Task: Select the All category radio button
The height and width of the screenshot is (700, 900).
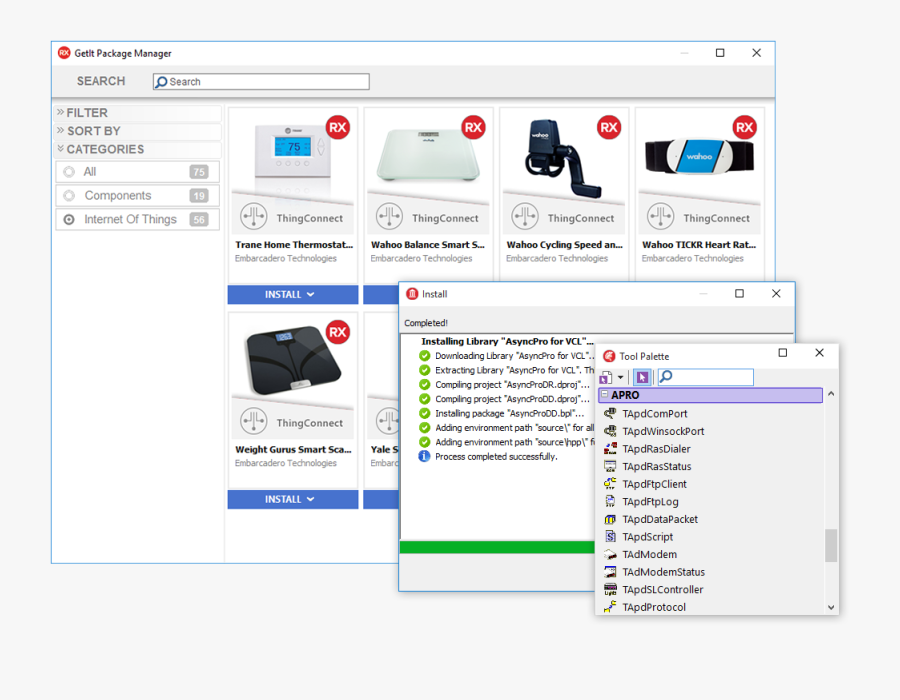Action: (x=69, y=172)
